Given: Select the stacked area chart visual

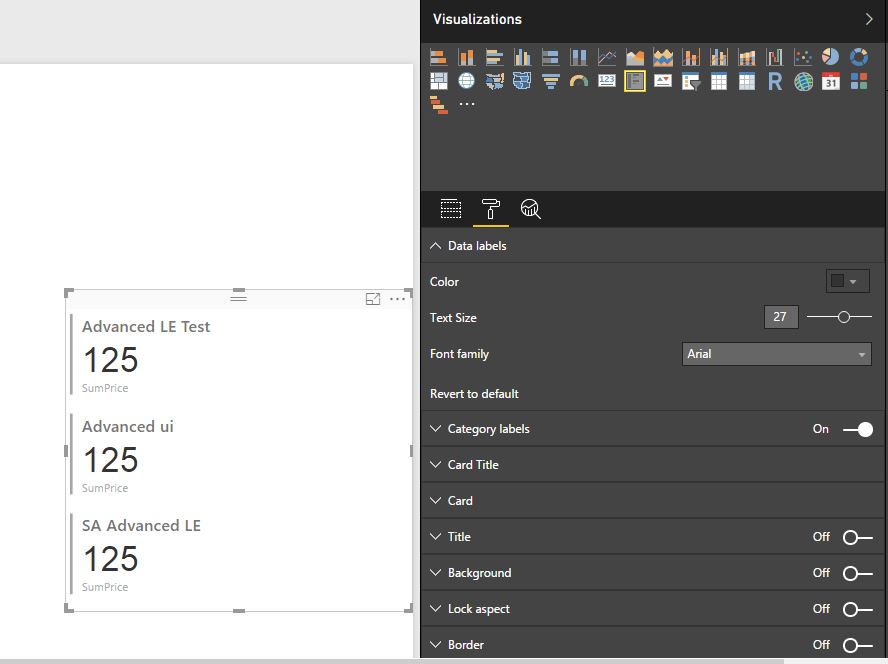Looking at the screenshot, I should (x=663, y=57).
